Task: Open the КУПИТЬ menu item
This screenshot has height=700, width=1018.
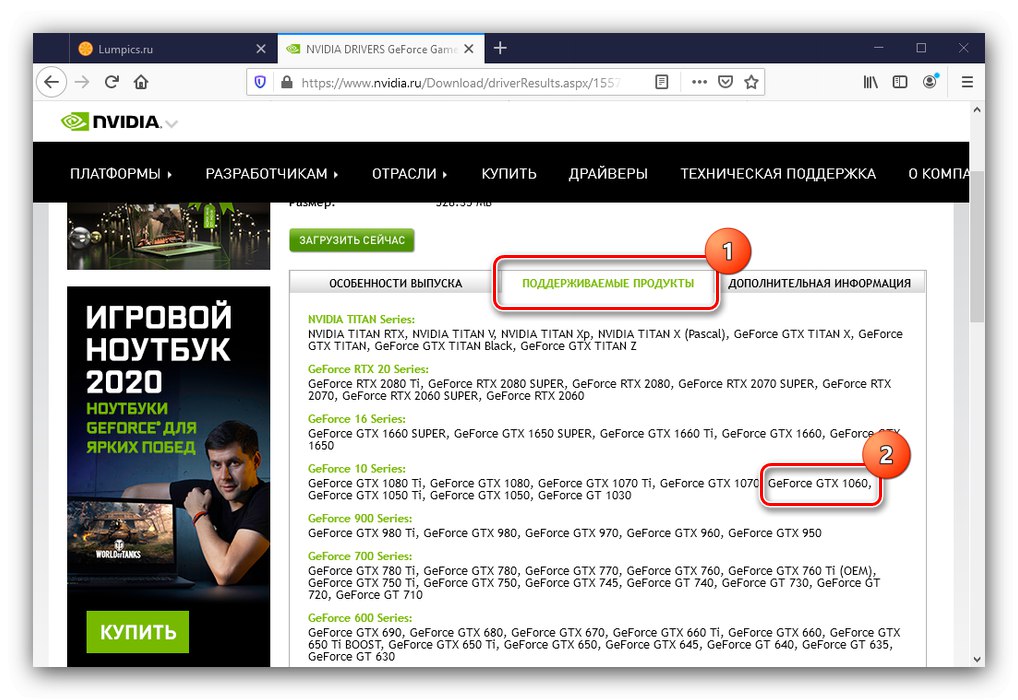Action: pos(509,174)
